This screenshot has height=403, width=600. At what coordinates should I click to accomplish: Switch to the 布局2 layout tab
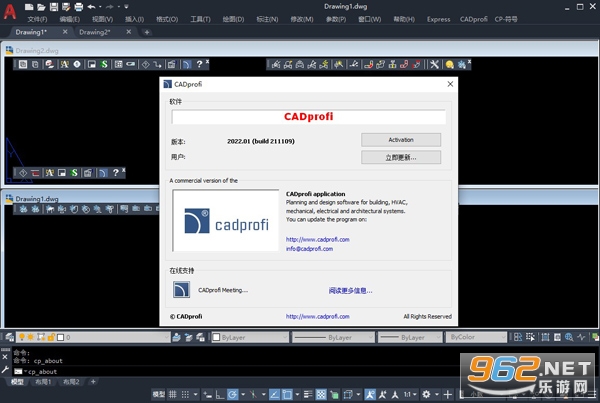pos(71,382)
